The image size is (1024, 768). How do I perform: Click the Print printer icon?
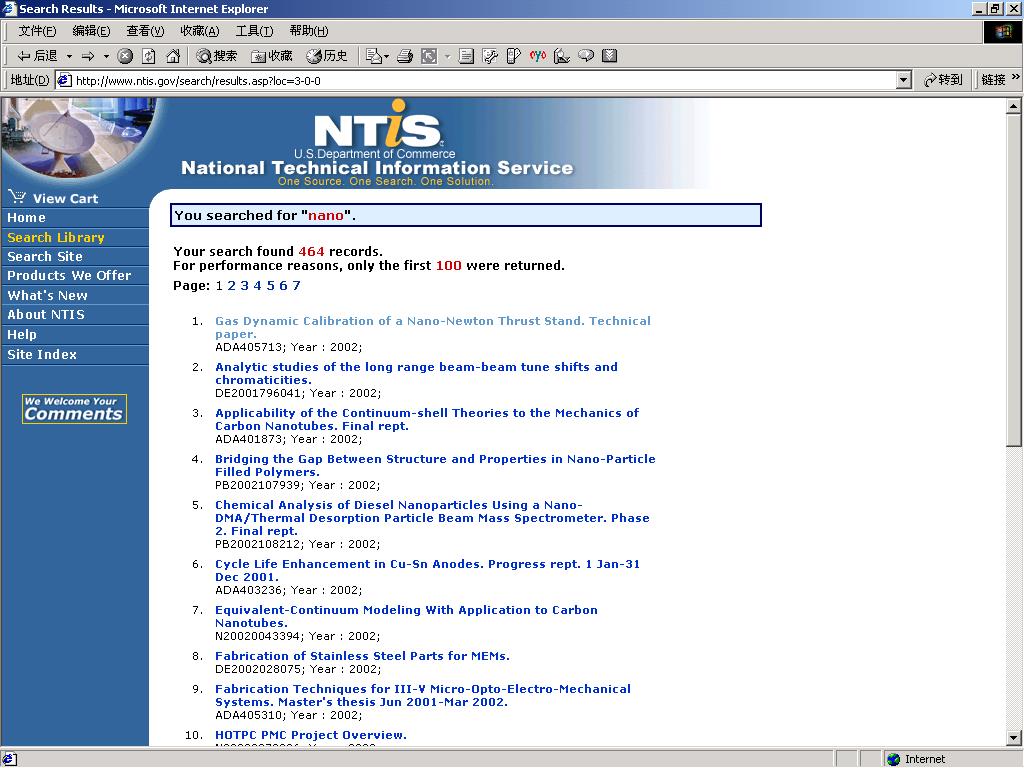pos(405,56)
